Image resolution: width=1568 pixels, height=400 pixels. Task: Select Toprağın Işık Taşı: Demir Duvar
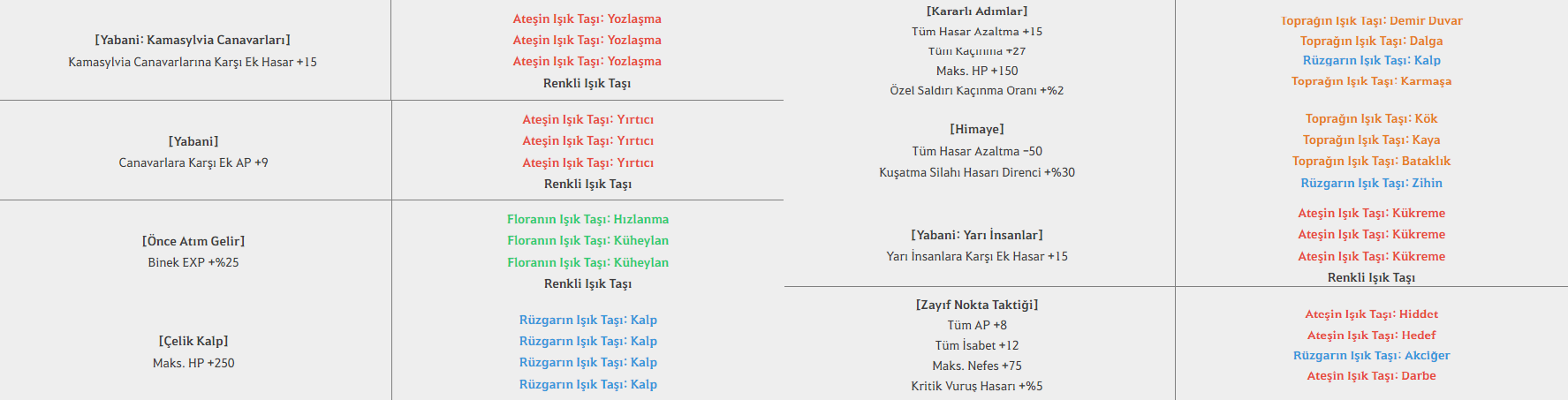(x=1371, y=20)
